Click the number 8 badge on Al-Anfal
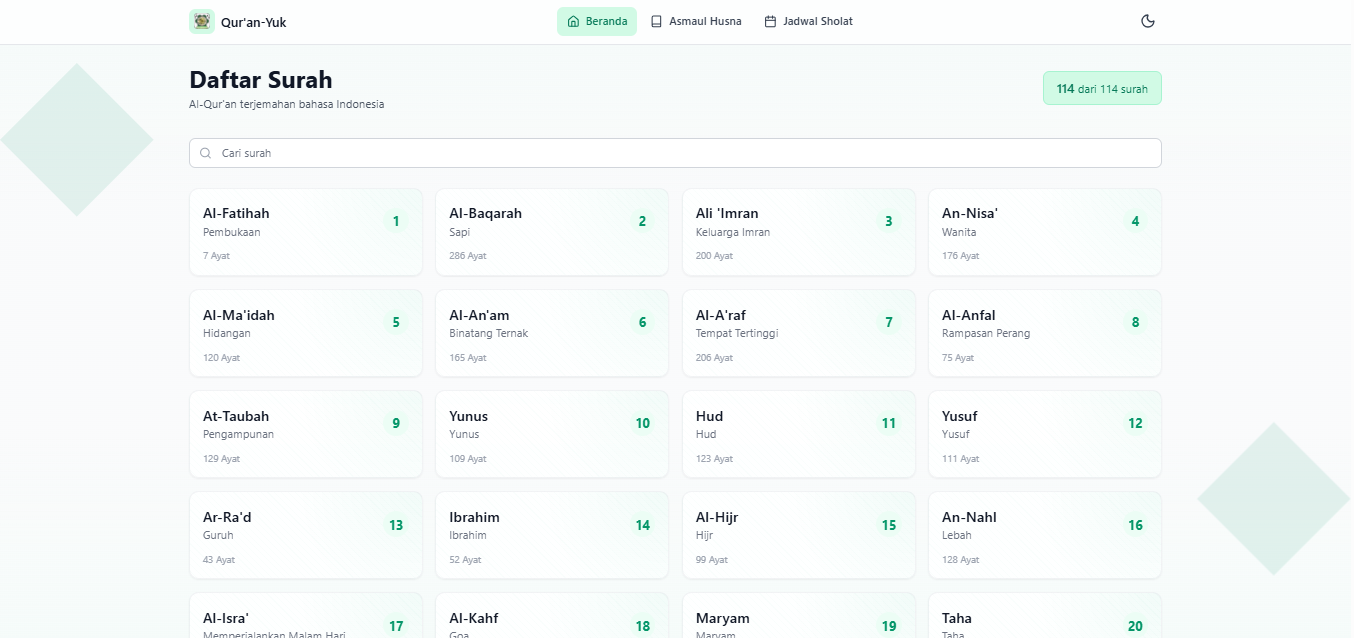1354x638 pixels. 1135,322
